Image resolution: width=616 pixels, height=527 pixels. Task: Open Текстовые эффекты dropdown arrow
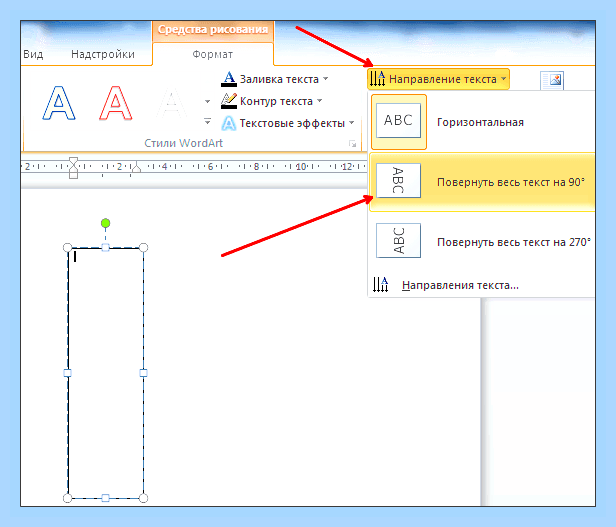(x=351, y=123)
